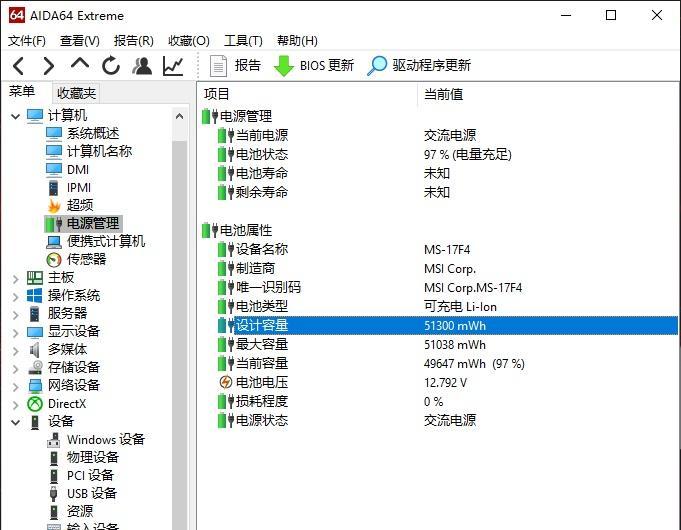The width and height of the screenshot is (681, 530).
Task: Click the 存储设备 disk icon
Action: [x=35, y=368]
